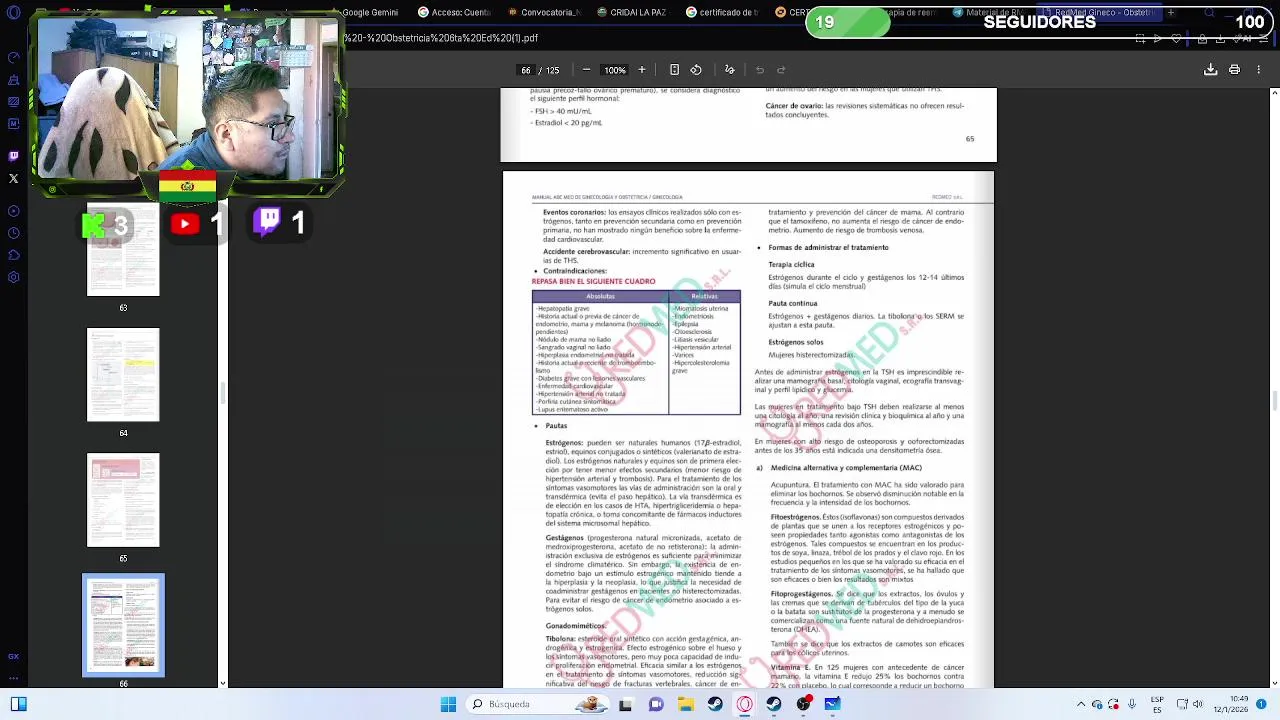The width and height of the screenshot is (1280, 720).
Task: Open the PDF viewer more options menu
Action: (1258, 70)
